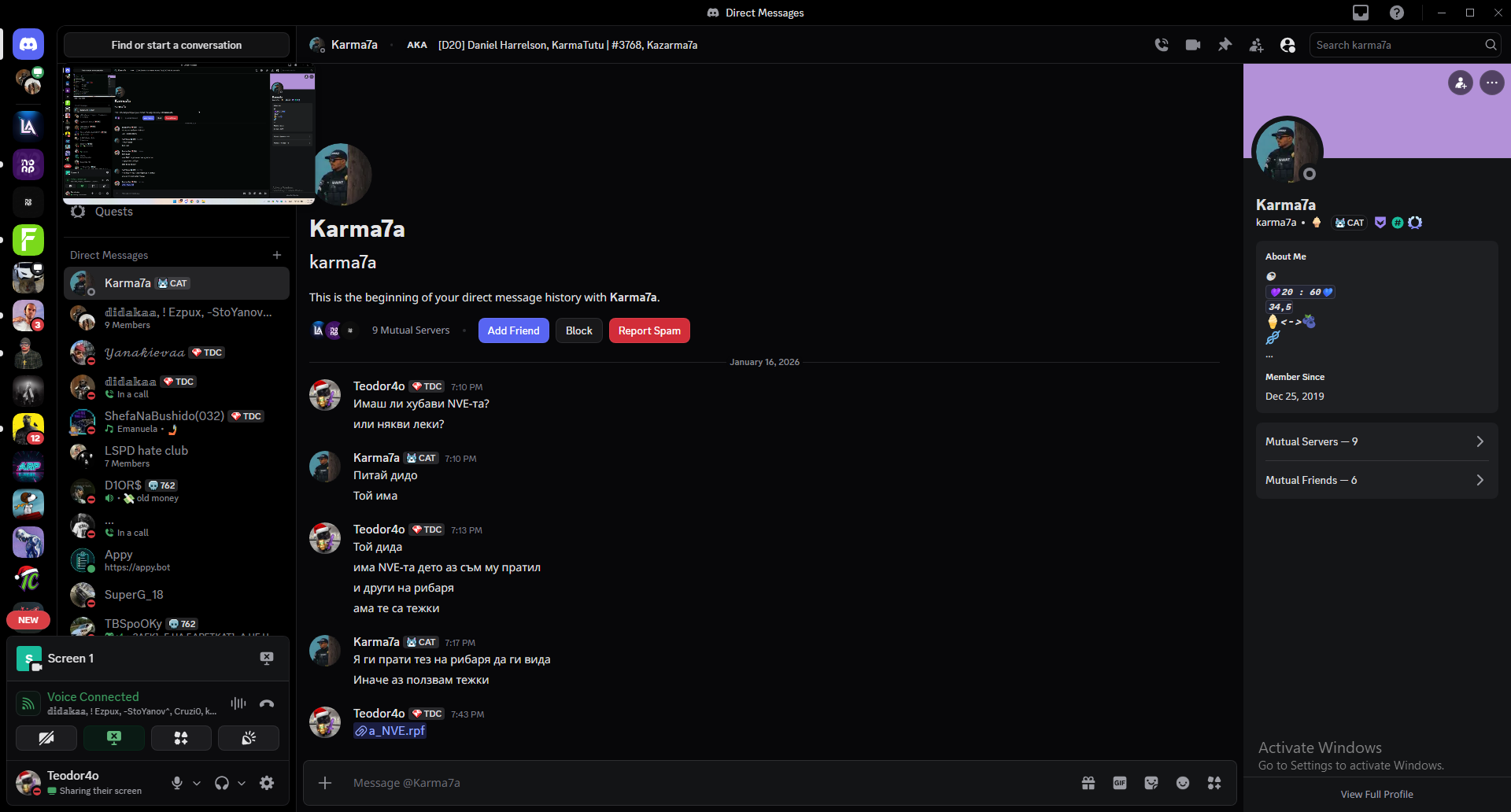Click the Message @Karma7a input field
This screenshot has width=1511, height=812.
click(708, 783)
